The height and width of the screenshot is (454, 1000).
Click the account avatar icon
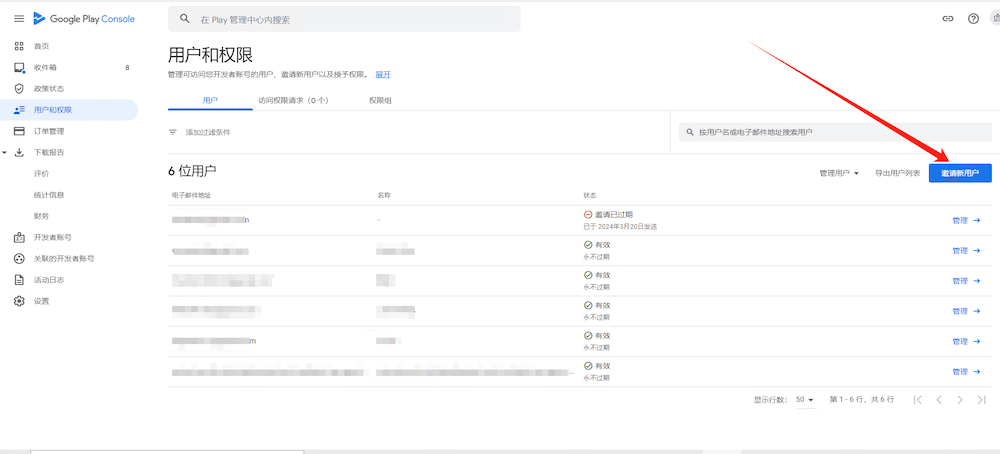coord(995,19)
